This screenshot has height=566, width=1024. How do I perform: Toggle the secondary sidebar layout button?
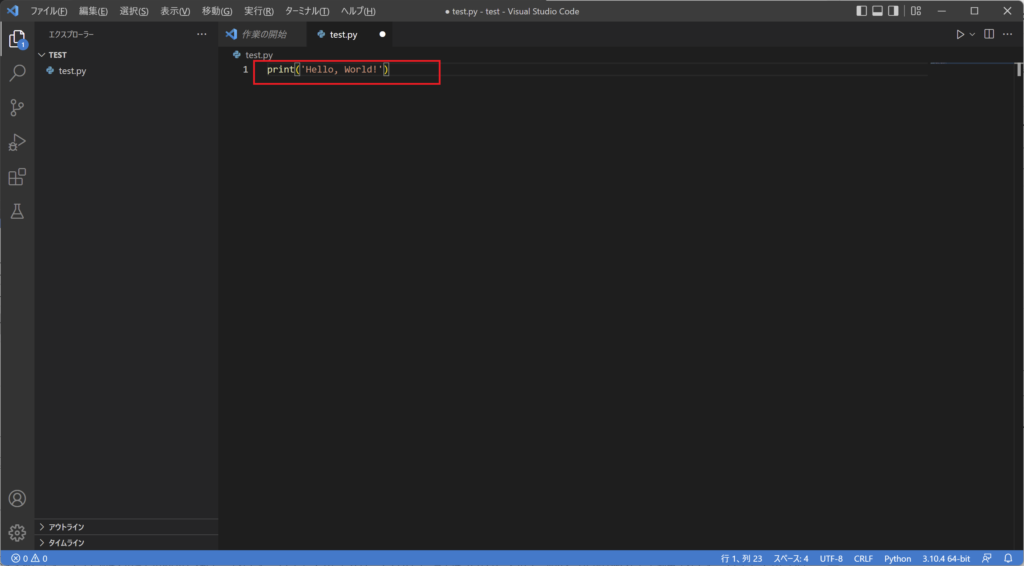pyautogui.click(x=893, y=11)
